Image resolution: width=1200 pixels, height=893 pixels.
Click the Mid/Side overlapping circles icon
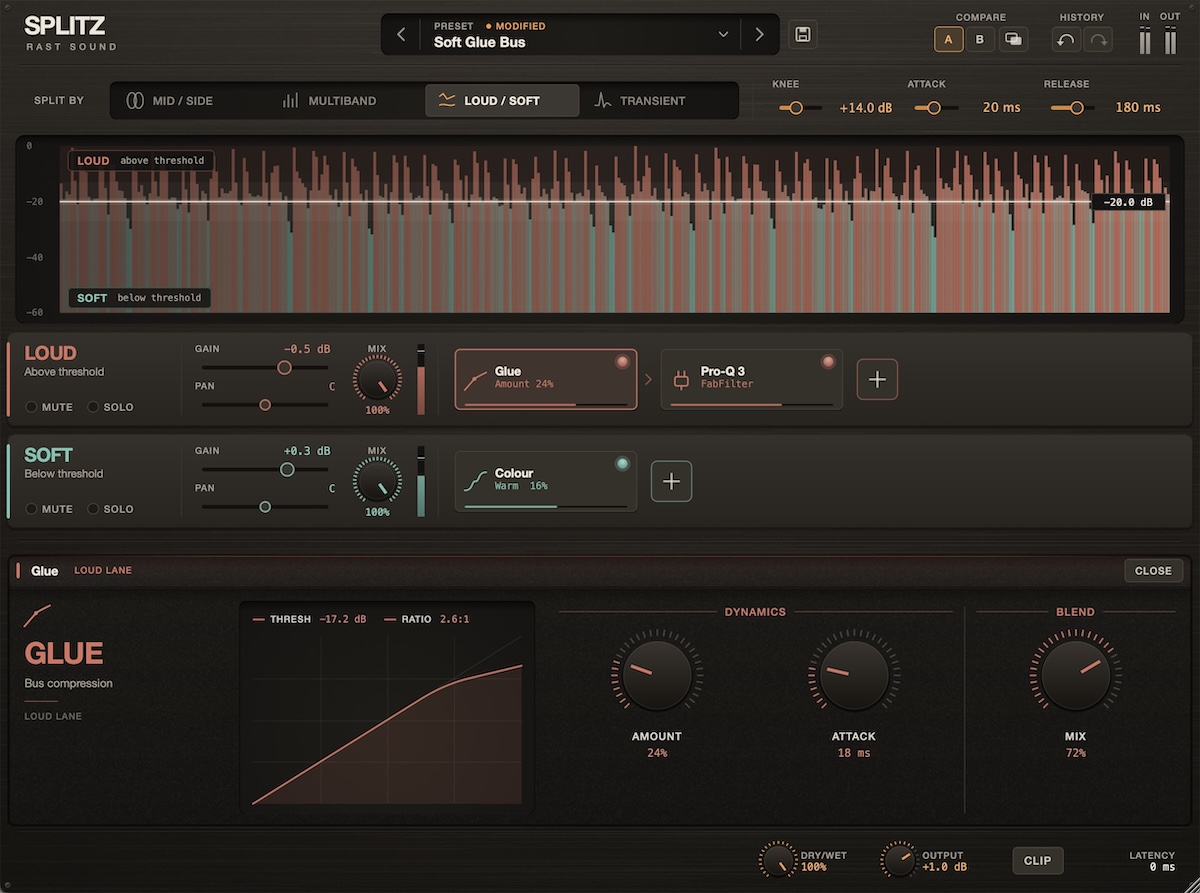tap(135, 100)
